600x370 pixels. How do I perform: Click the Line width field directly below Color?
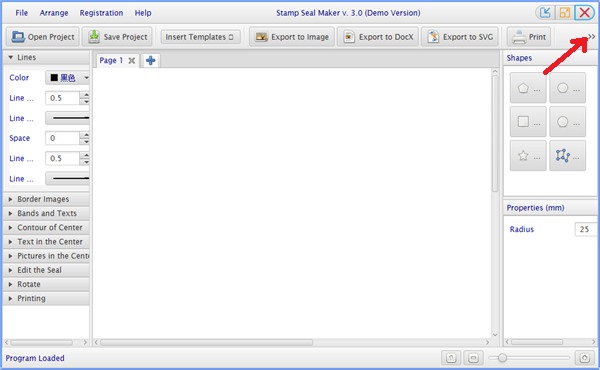tap(63, 98)
